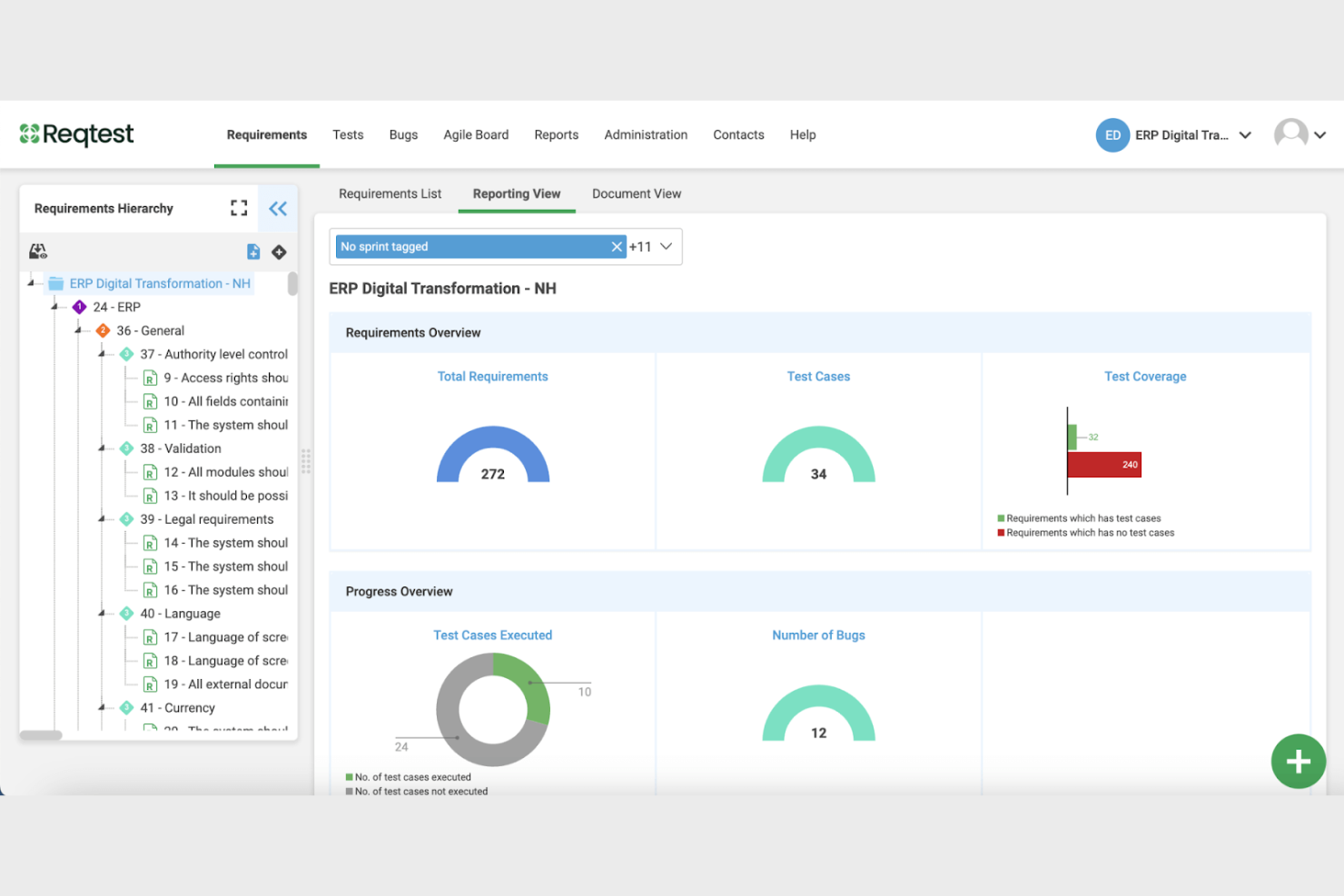Open the Reports menu

[557, 135]
